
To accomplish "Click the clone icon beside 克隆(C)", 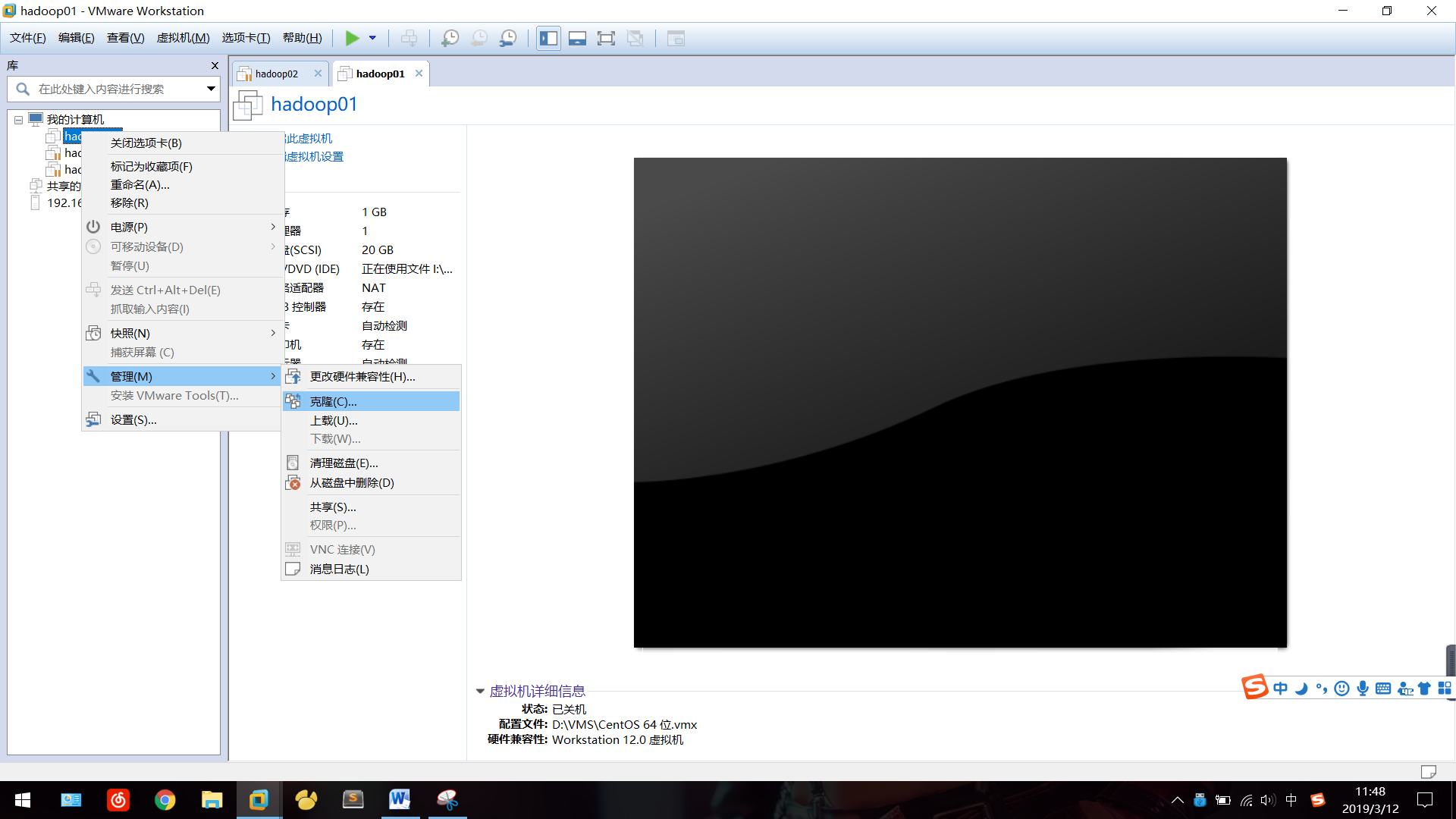I will pyautogui.click(x=293, y=401).
